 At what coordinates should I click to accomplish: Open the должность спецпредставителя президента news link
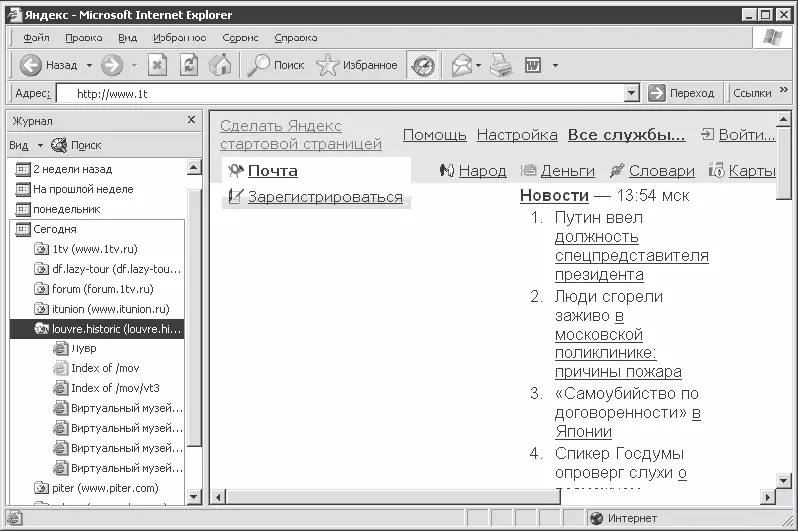pos(632,256)
